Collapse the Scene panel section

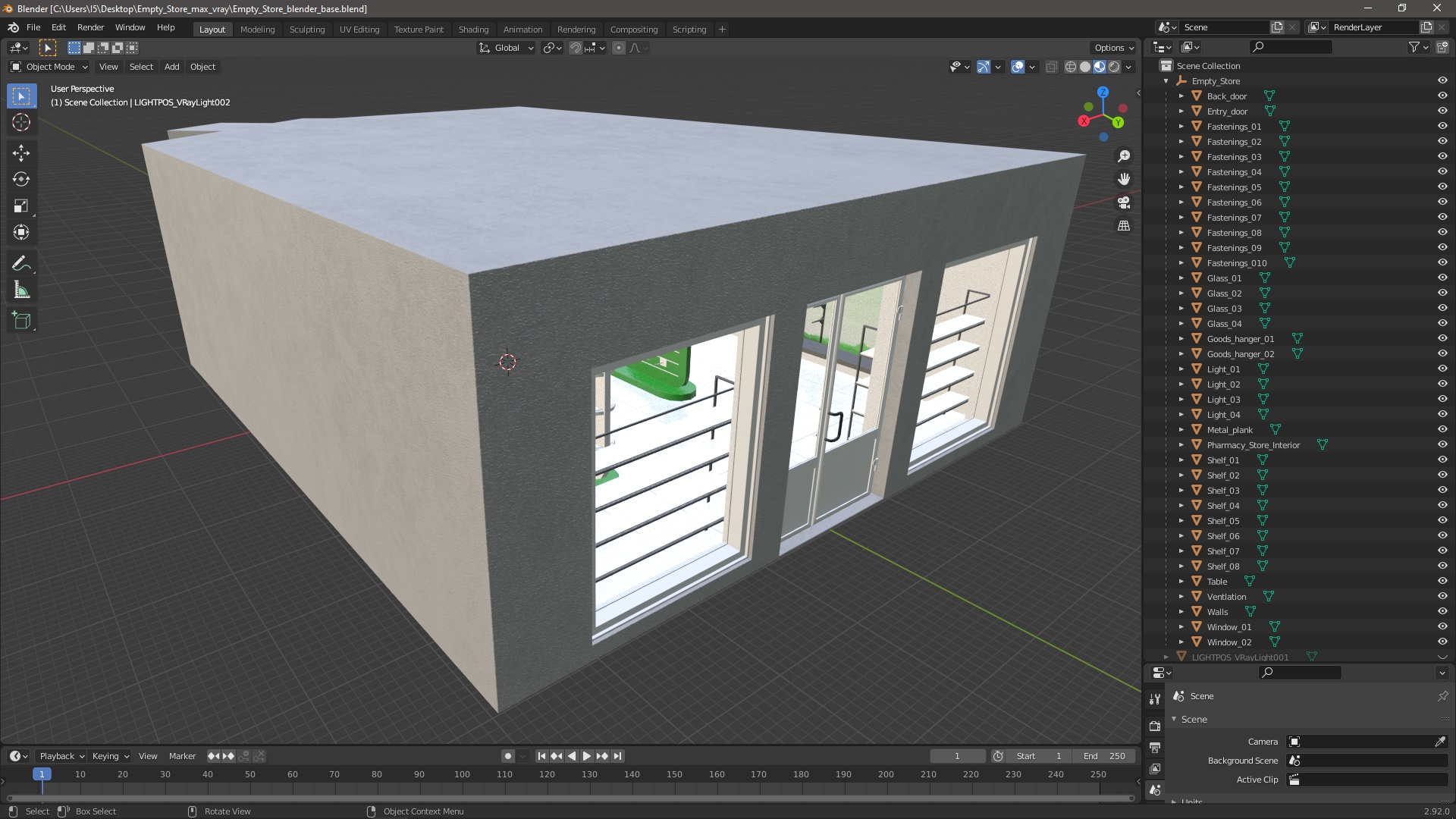click(x=1174, y=720)
